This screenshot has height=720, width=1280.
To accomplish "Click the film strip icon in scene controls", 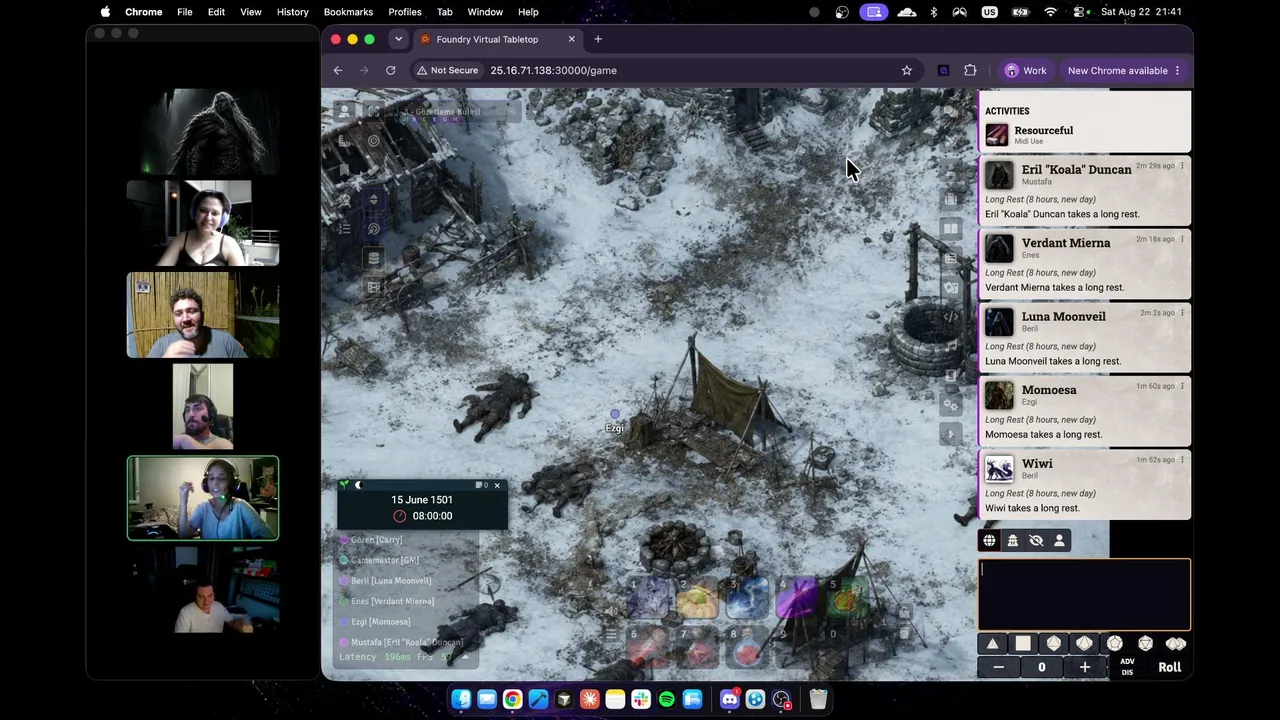I will pyautogui.click(x=373, y=288).
